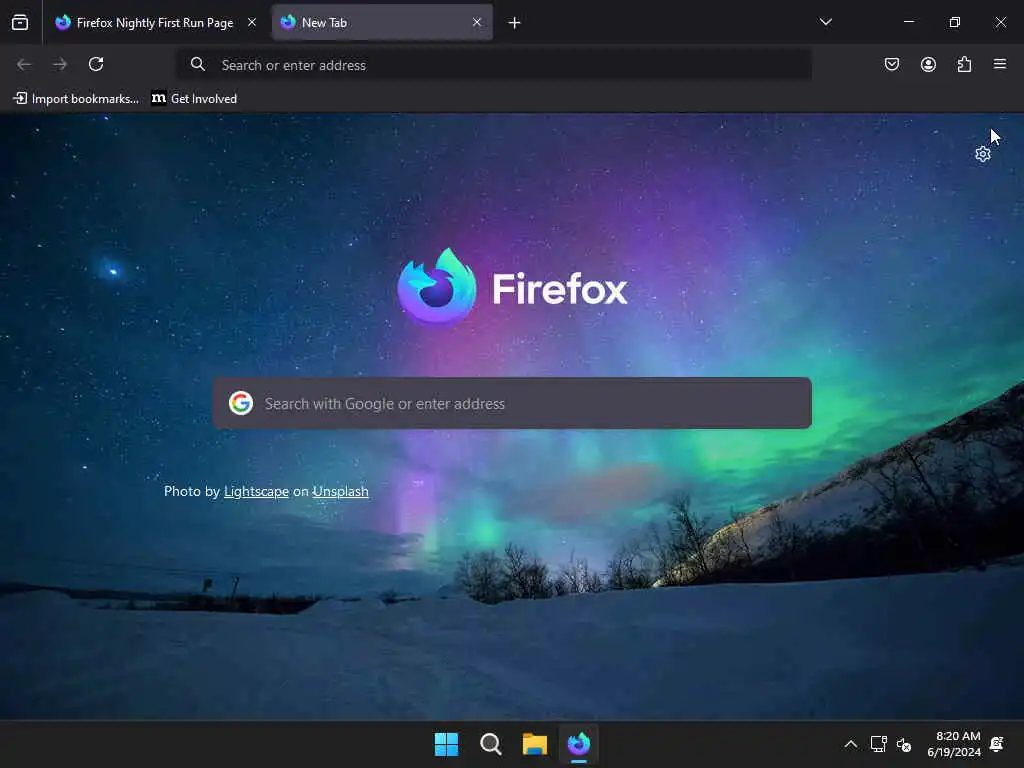Screen dimensions: 1024x768
Task: Open the Windows Start menu
Action: click(x=447, y=744)
